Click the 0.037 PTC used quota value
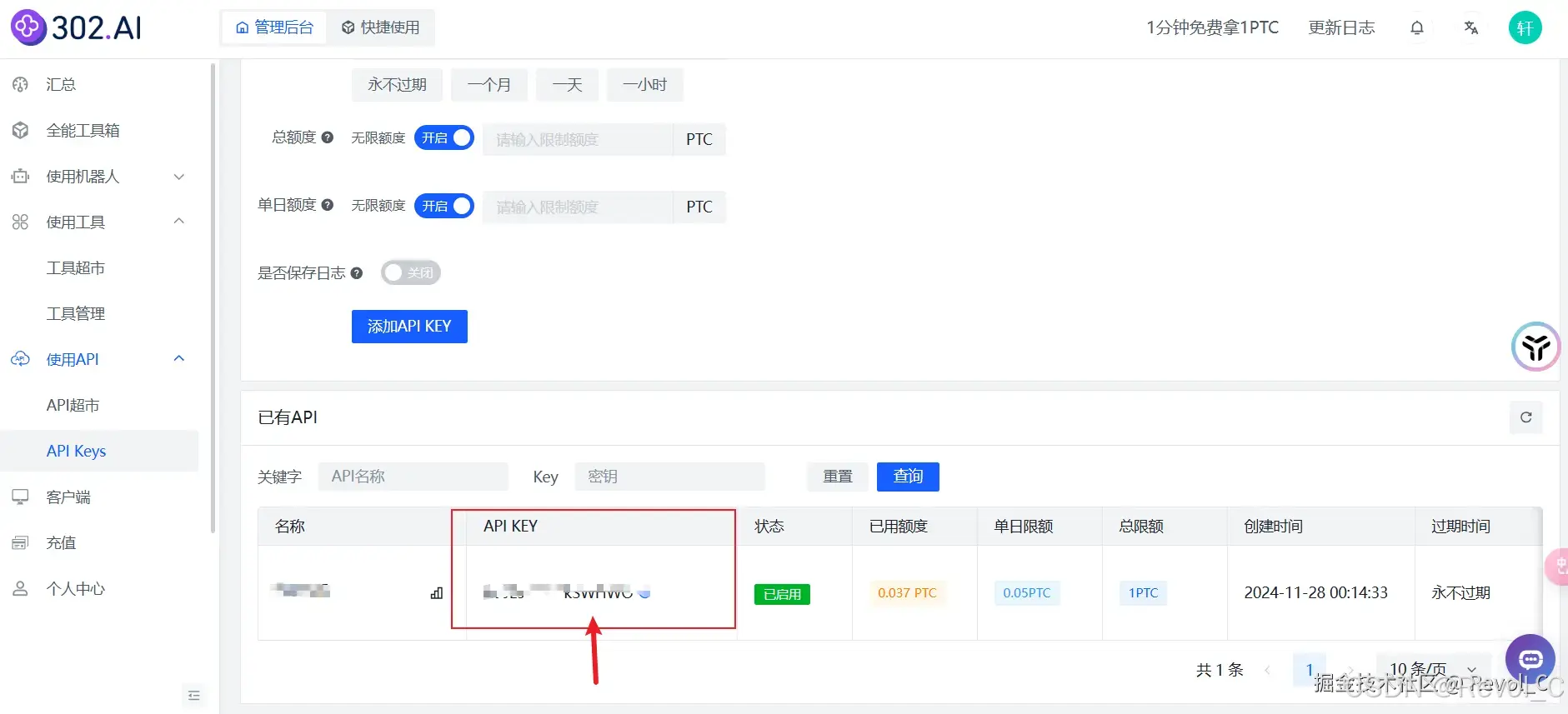Image resolution: width=1568 pixels, height=714 pixels. pos(907,593)
